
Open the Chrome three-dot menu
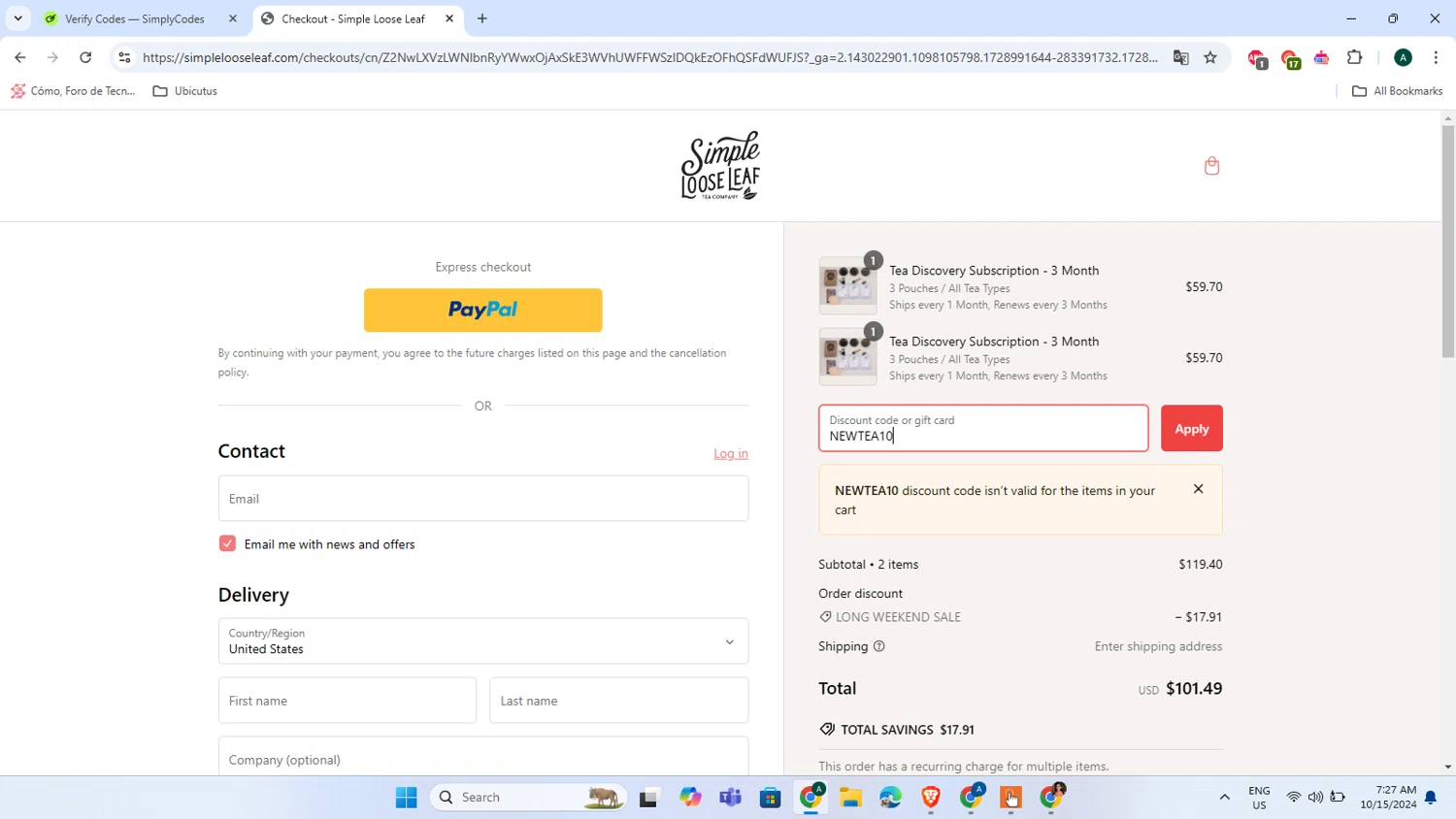pyautogui.click(x=1436, y=57)
